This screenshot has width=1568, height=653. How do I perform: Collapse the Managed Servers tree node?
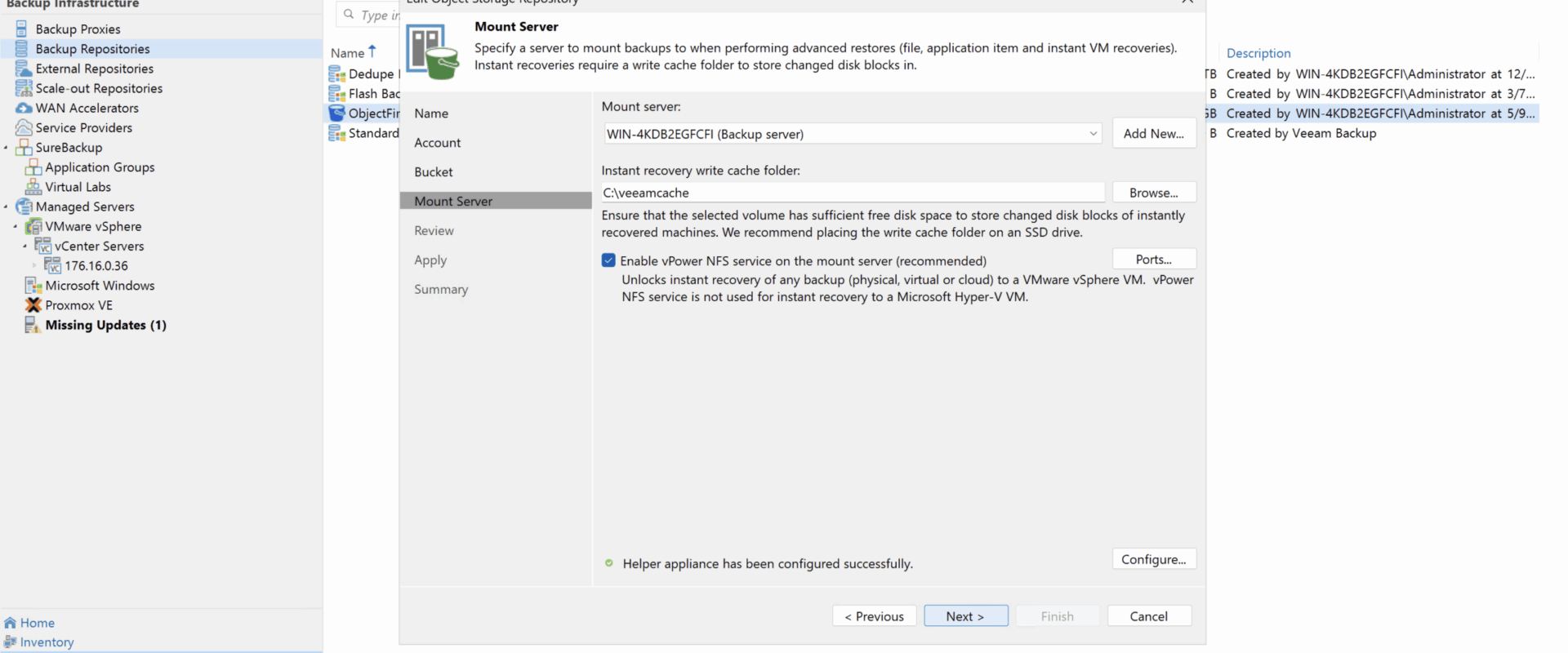tap(6, 207)
